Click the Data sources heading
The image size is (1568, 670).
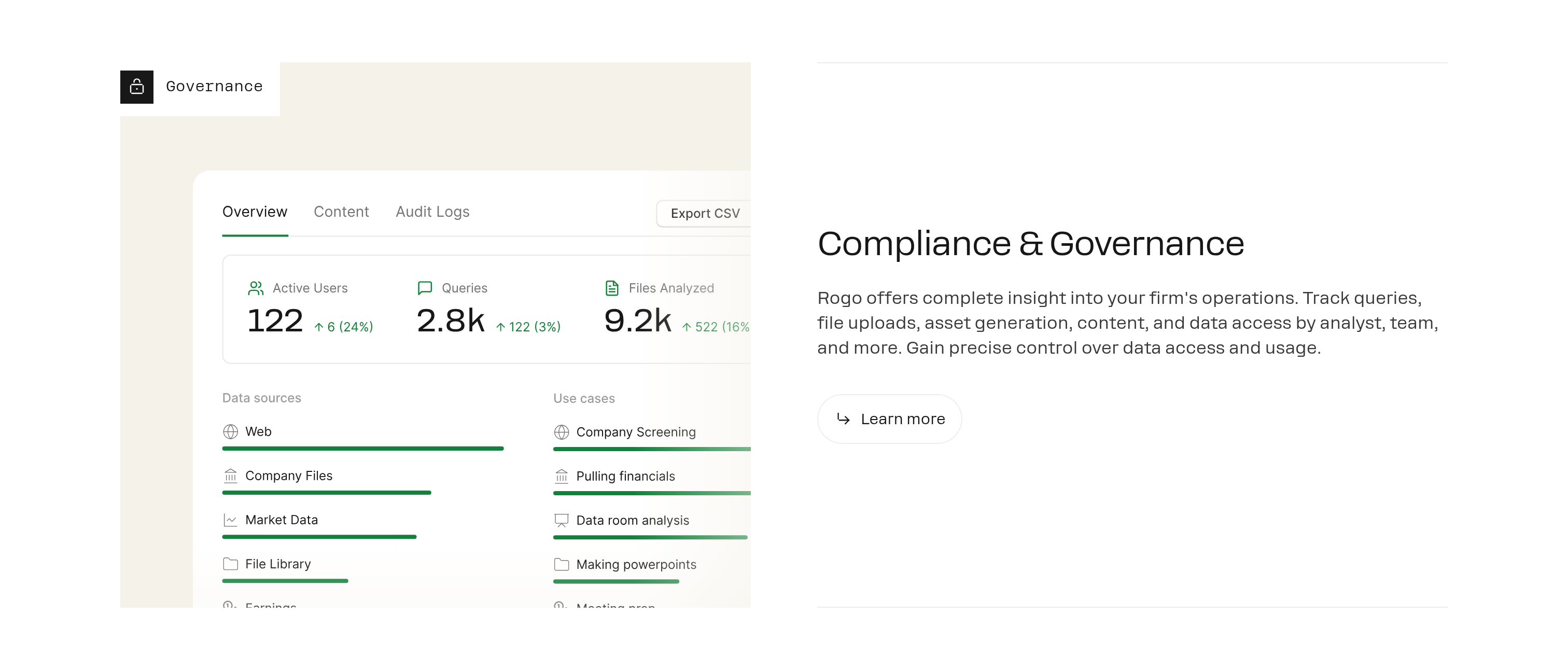click(262, 397)
